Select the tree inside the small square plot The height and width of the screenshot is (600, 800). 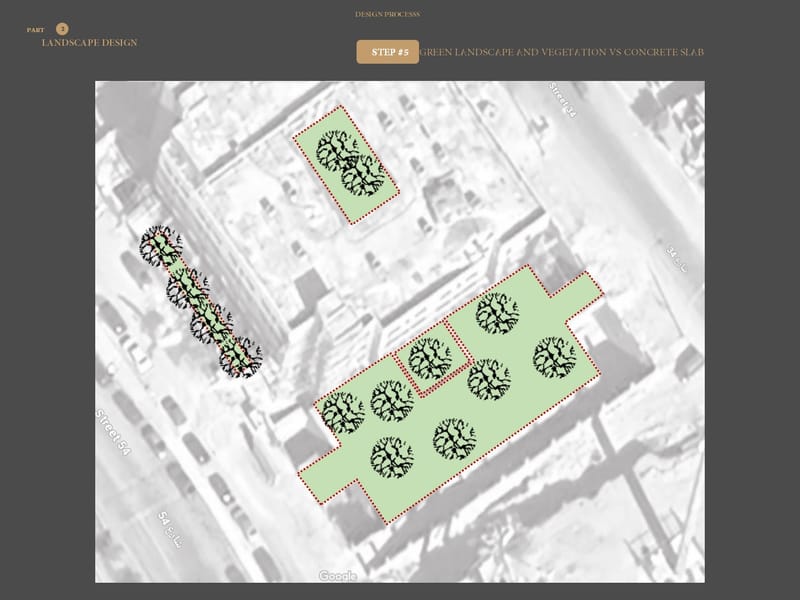[430, 358]
